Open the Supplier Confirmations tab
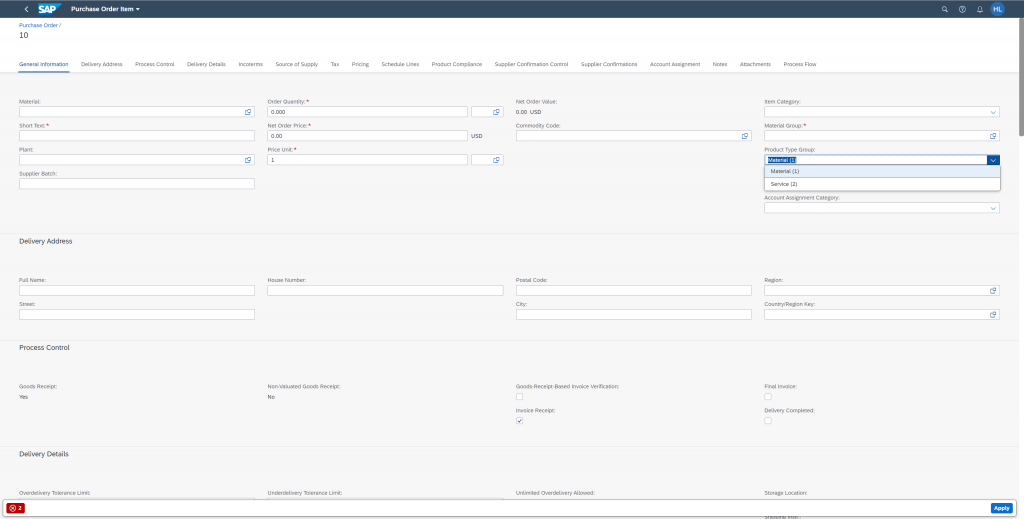The width and height of the screenshot is (1024, 519). click(609, 65)
